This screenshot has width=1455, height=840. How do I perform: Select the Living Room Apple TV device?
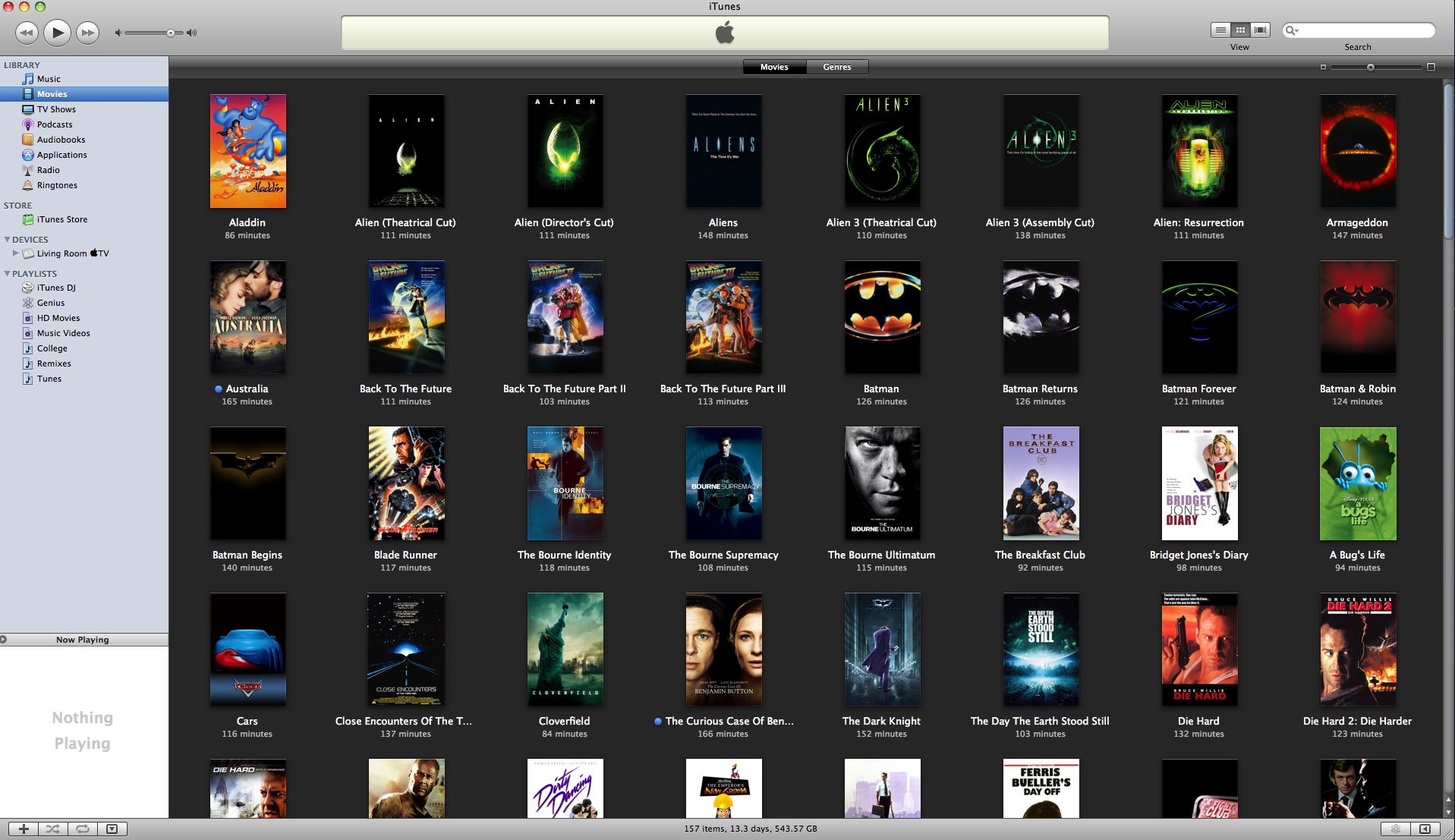pos(84,253)
